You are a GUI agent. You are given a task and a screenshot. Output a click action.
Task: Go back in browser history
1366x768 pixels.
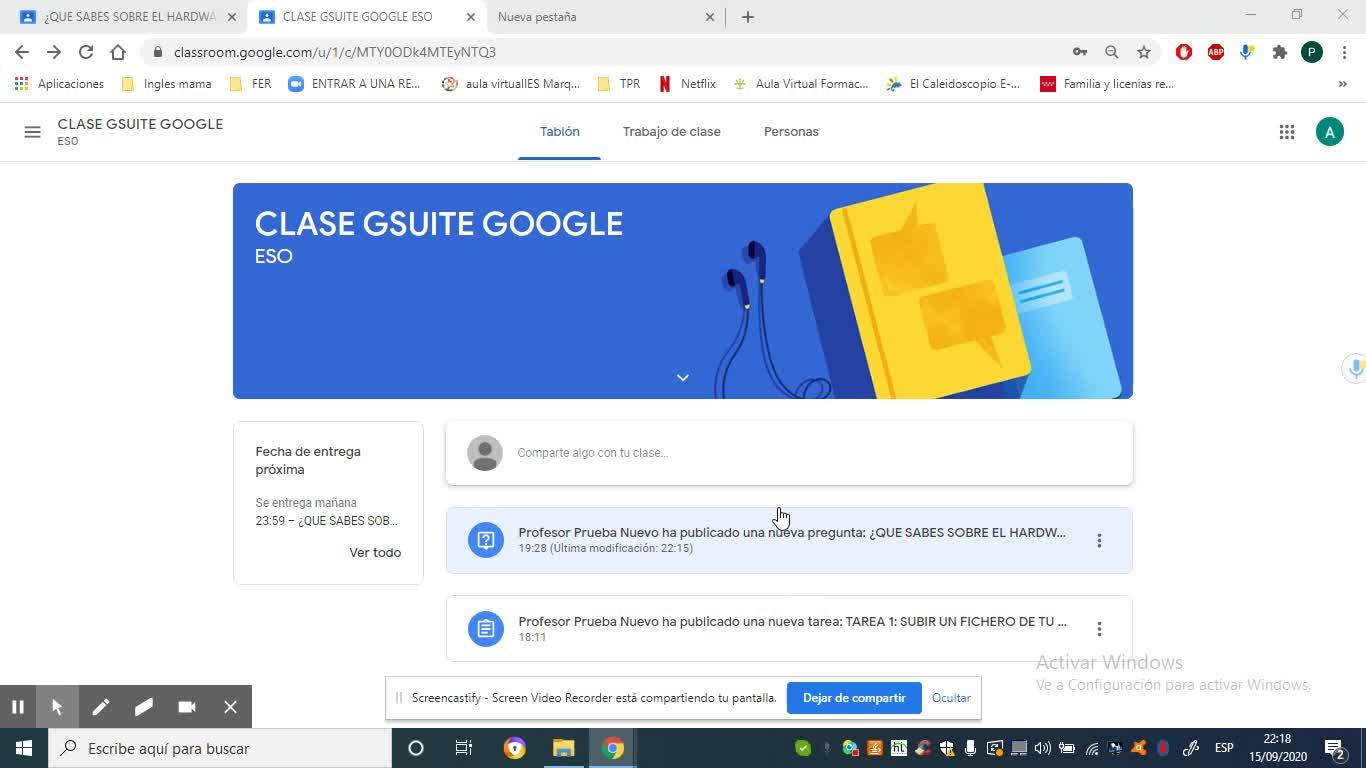22,52
